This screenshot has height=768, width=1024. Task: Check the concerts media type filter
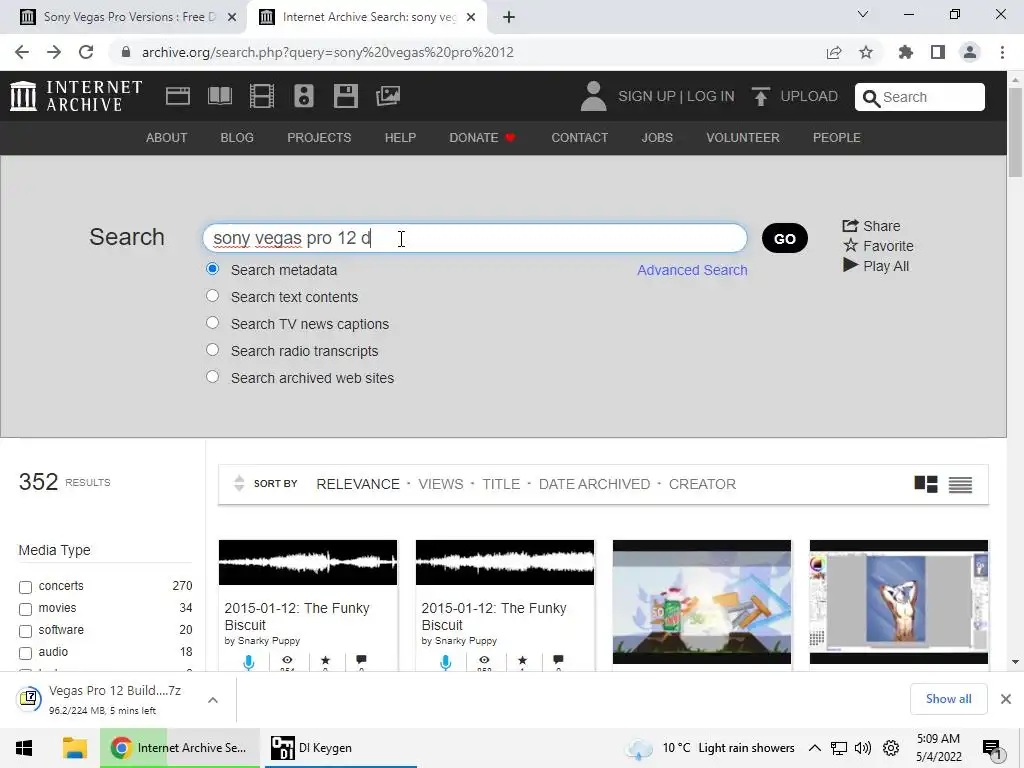pyautogui.click(x=25, y=587)
